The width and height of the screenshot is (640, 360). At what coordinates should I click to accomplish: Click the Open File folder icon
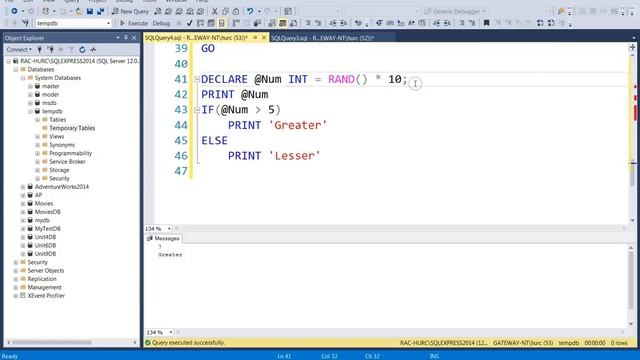pos(79,11)
